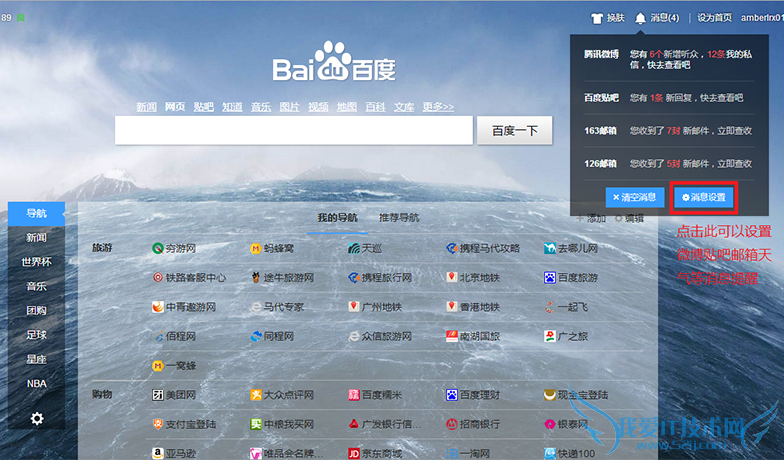Image resolution: width=784 pixels, height=460 pixels.
Task: Select the NBA sidebar tab
Action: point(36,384)
